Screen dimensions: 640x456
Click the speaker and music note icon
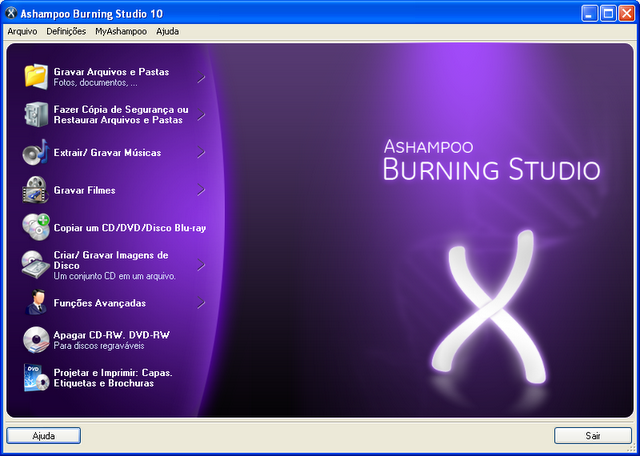(x=36, y=152)
